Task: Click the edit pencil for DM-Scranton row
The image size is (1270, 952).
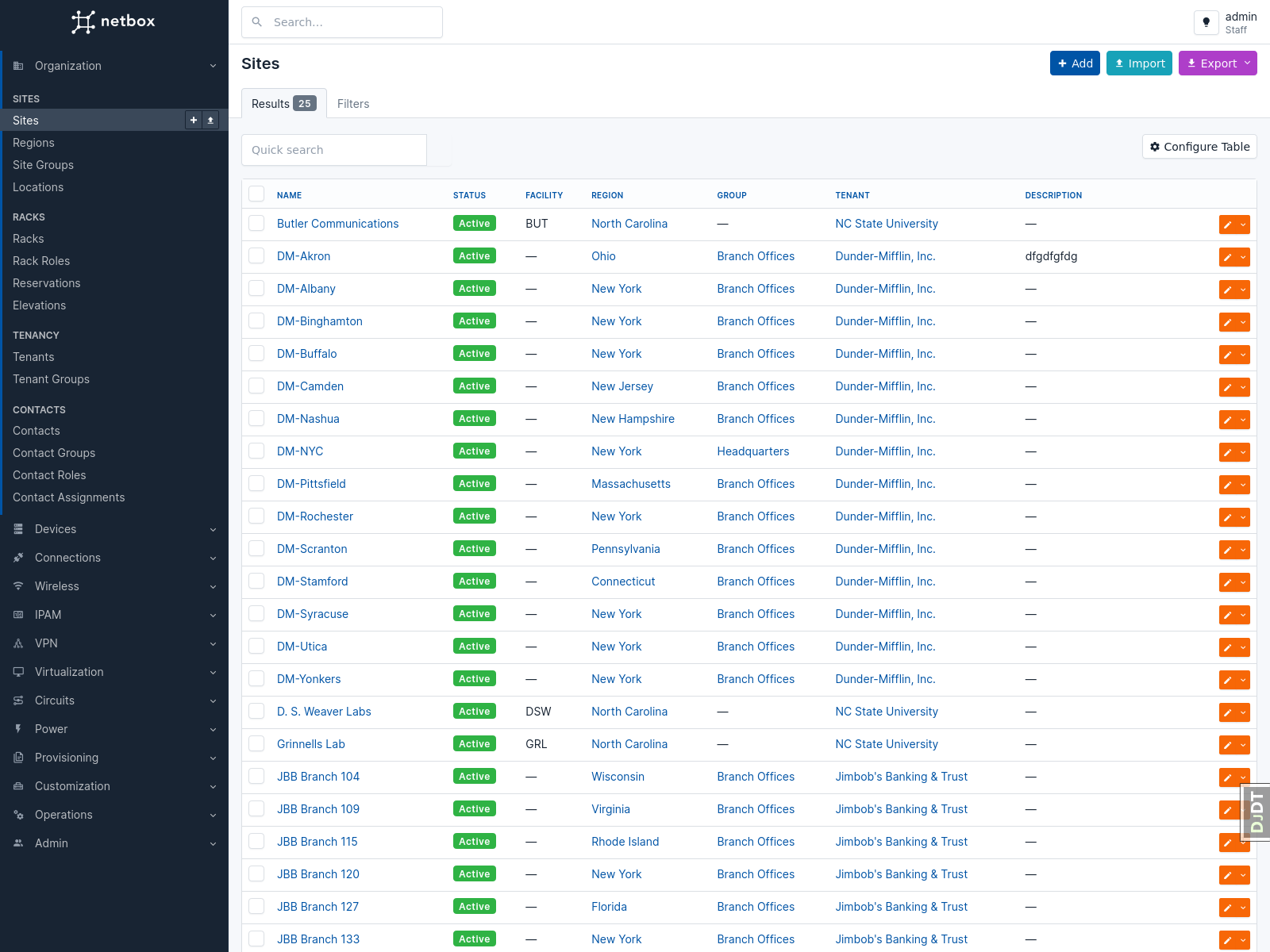Action: (x=1227, y=549)
